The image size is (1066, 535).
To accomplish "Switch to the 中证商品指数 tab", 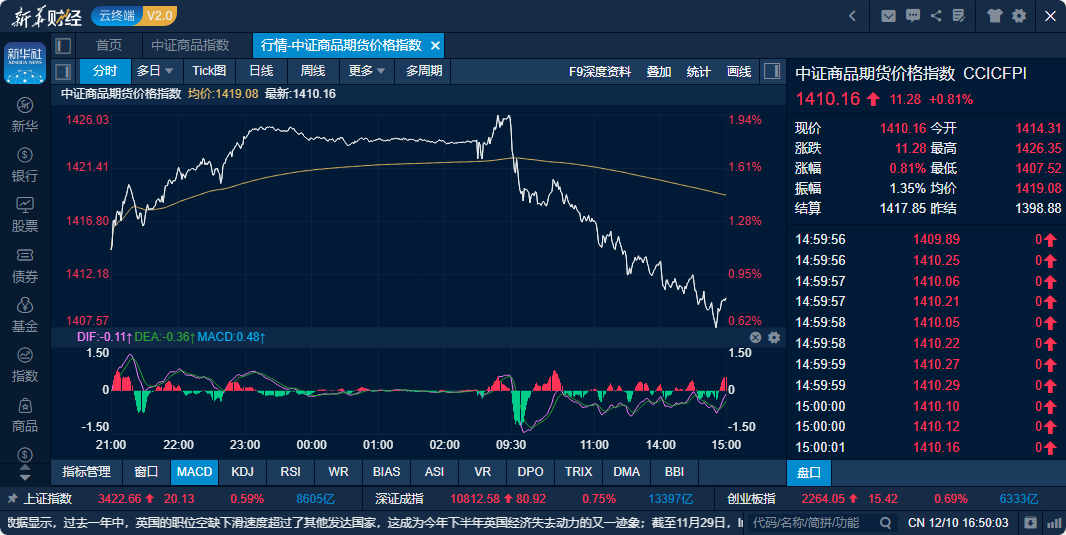I will tap(190, 45).
